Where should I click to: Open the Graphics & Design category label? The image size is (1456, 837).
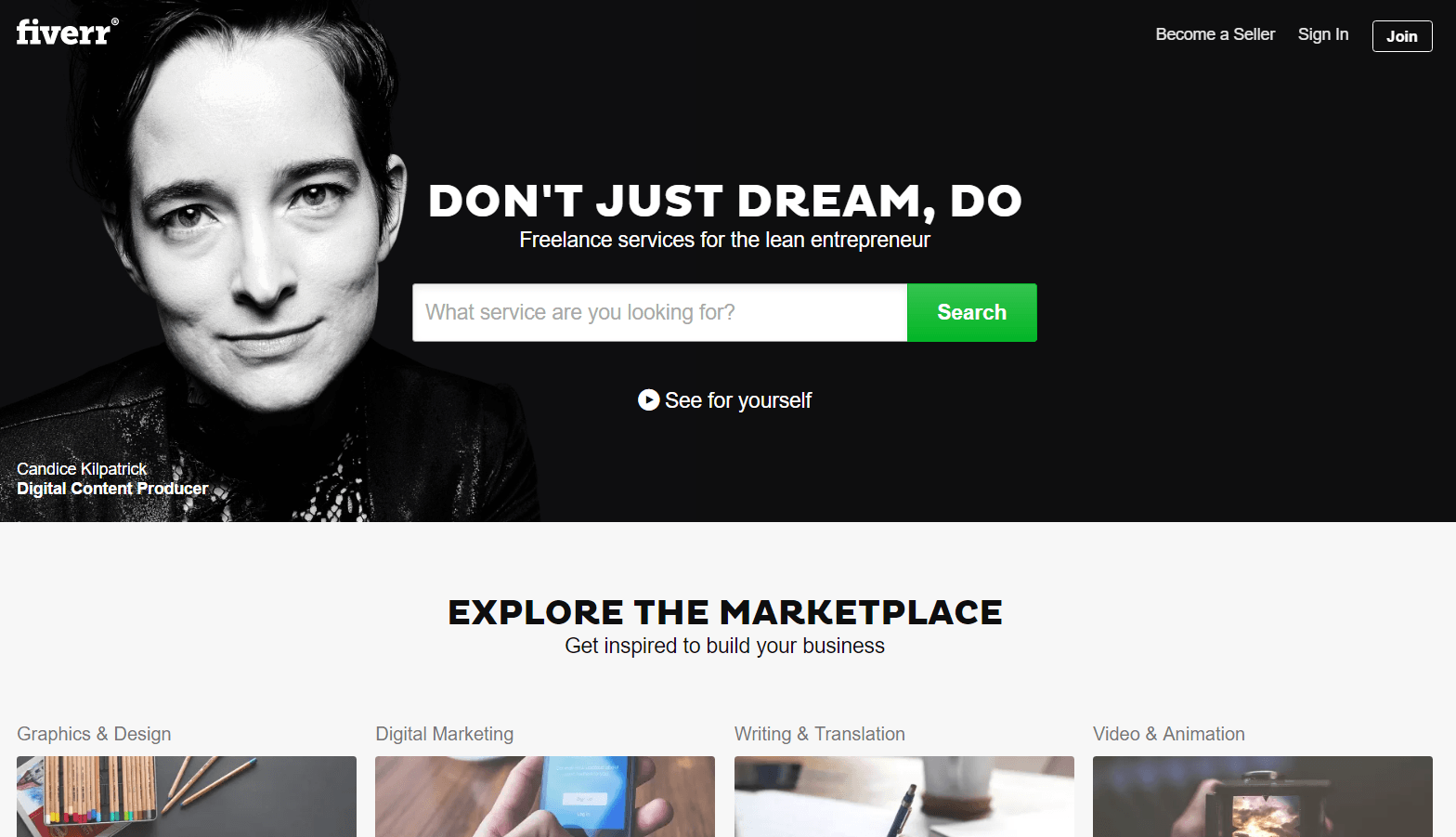(x=94, y=734)
